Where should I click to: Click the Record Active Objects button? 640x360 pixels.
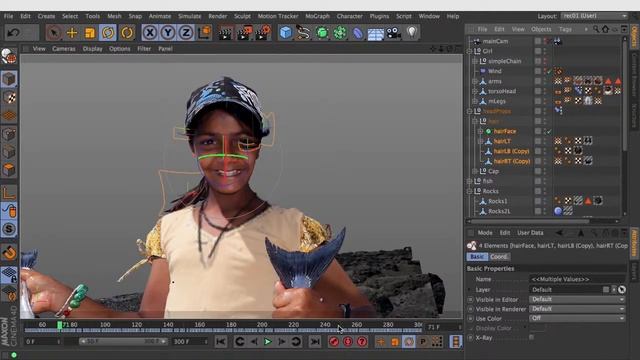click(x=334, y=342)
